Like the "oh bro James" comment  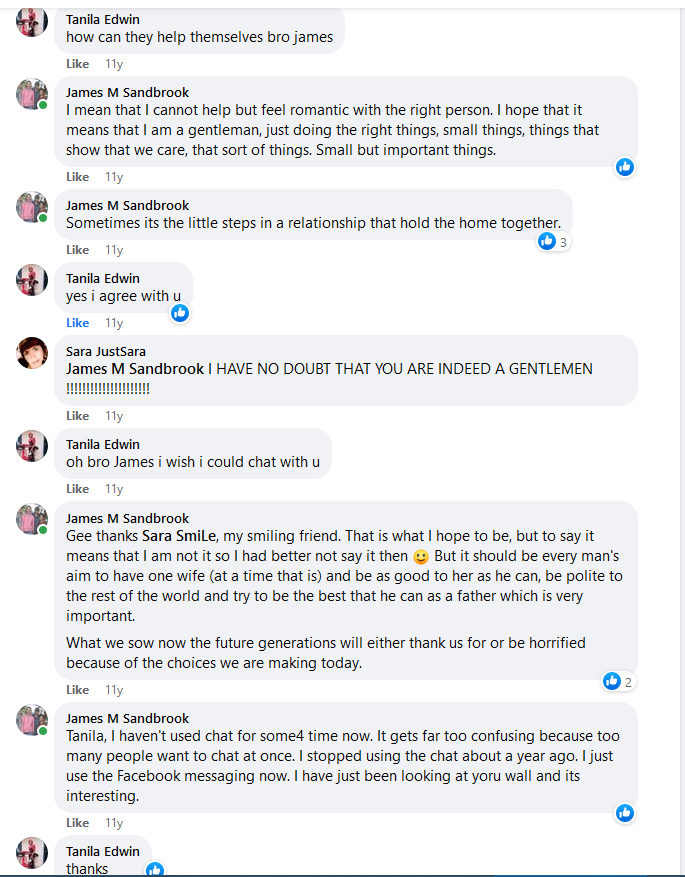pos(77,489)
